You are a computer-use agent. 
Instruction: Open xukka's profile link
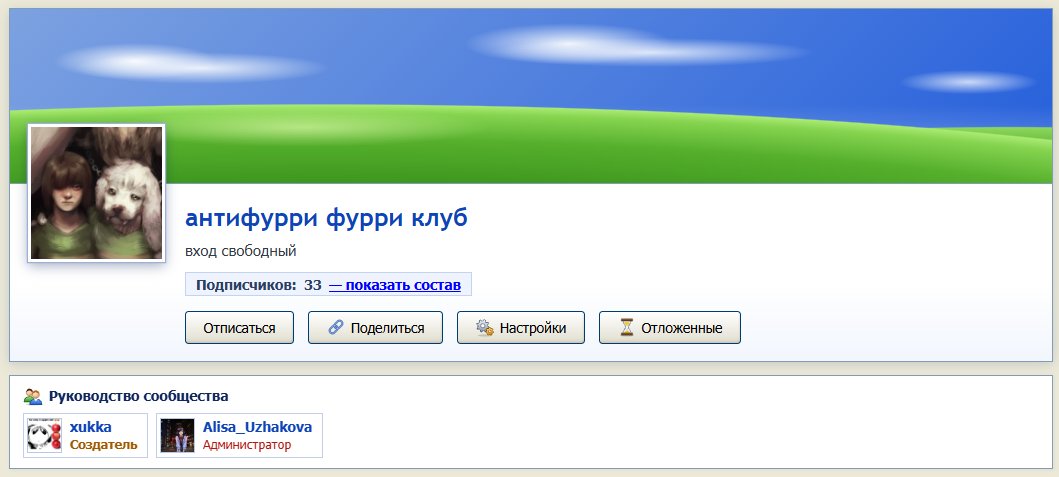tap(91, 427)
